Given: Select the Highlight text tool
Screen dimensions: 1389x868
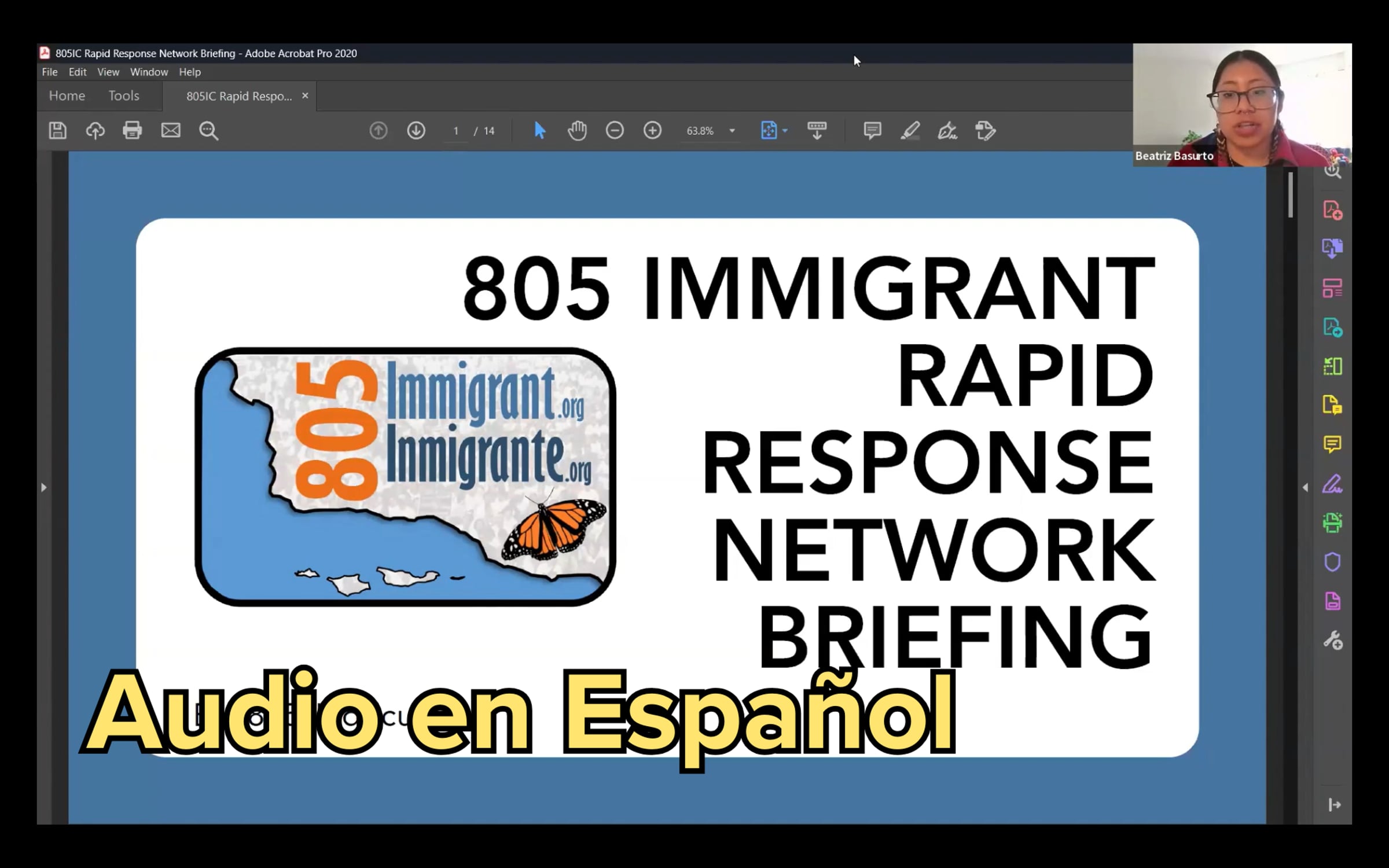Looking at the screenshot, I should click(910, 130).
